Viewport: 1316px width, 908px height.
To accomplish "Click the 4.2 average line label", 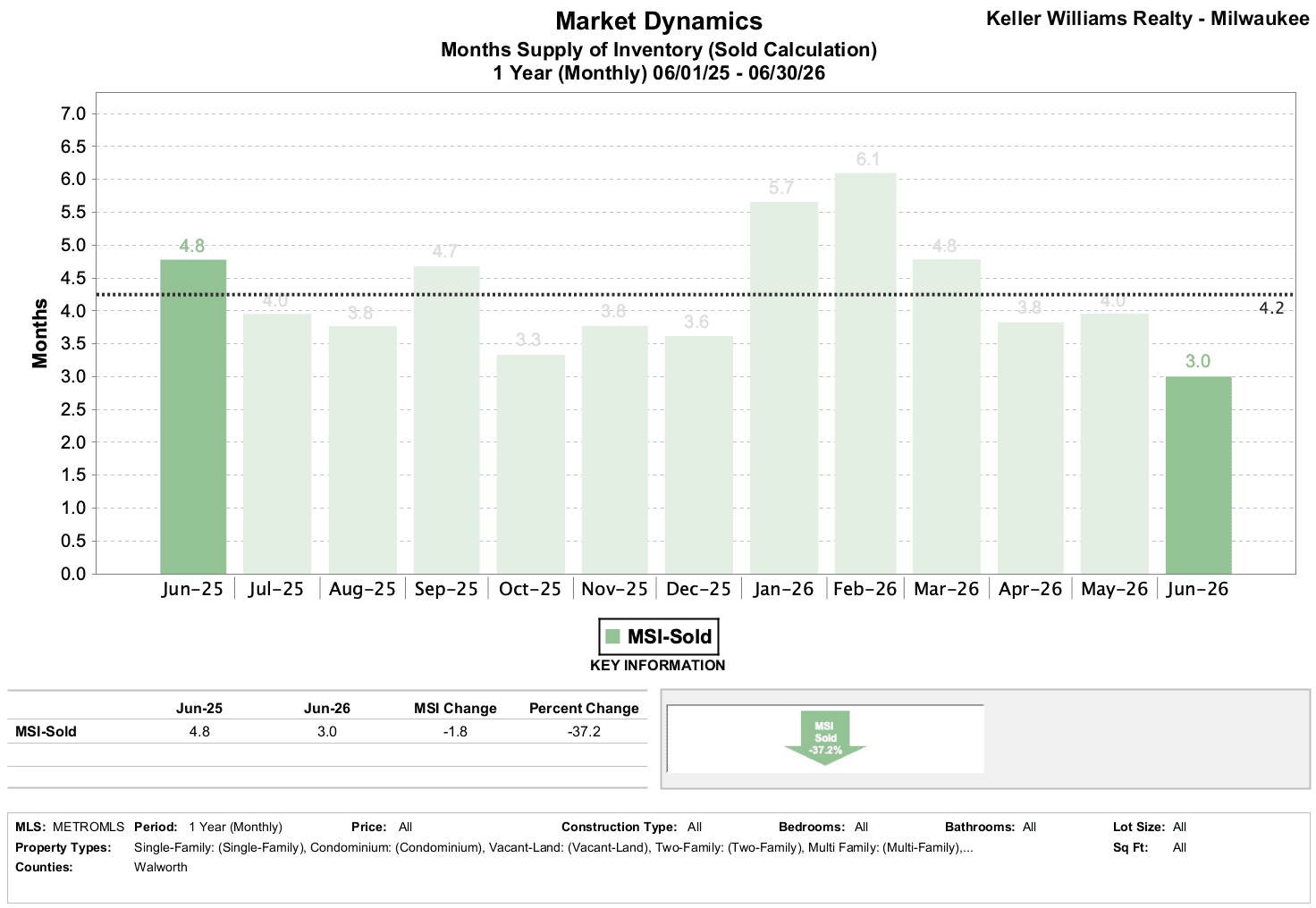I will (1270, 308).
